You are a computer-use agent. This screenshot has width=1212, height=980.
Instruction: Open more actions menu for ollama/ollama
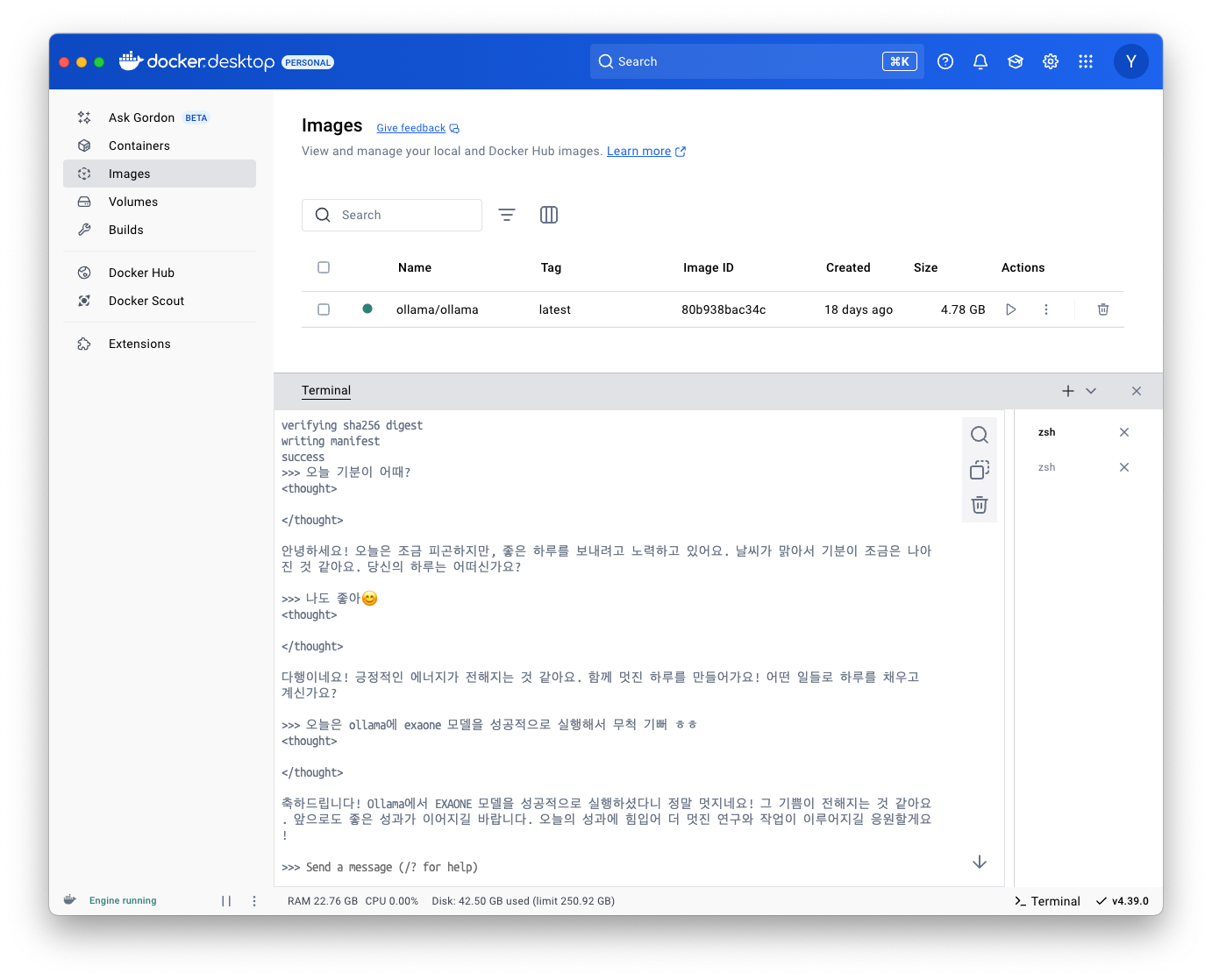pos(1046,309)
